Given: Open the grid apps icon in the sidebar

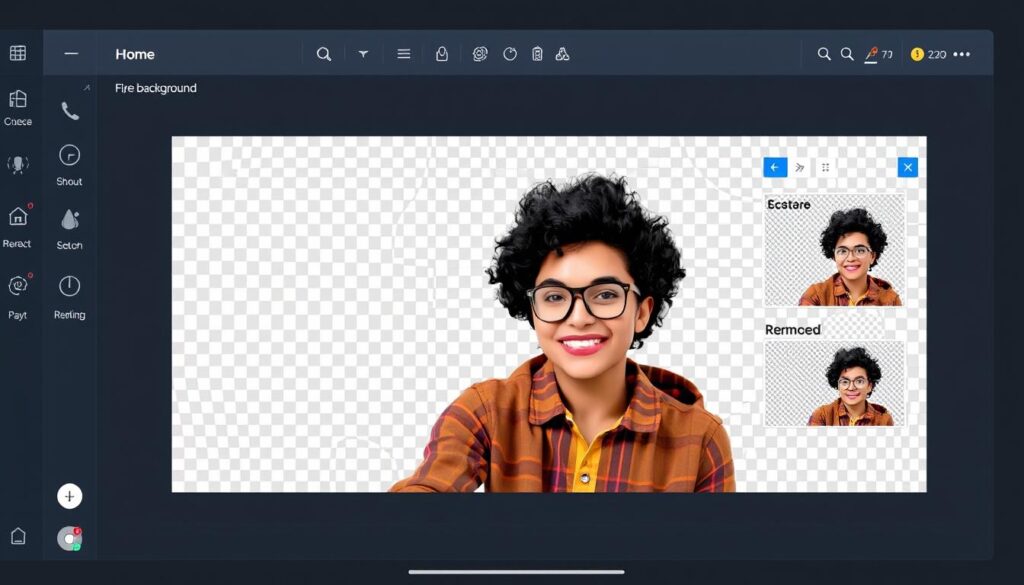Looking at the screenshot, I should [x=18, y=53].
